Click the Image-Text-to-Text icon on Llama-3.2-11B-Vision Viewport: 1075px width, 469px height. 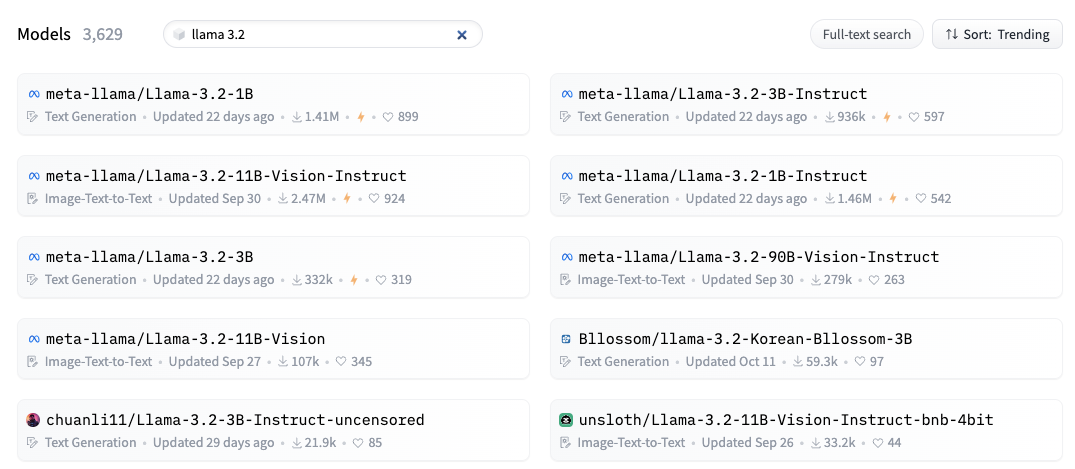(32, 361)
